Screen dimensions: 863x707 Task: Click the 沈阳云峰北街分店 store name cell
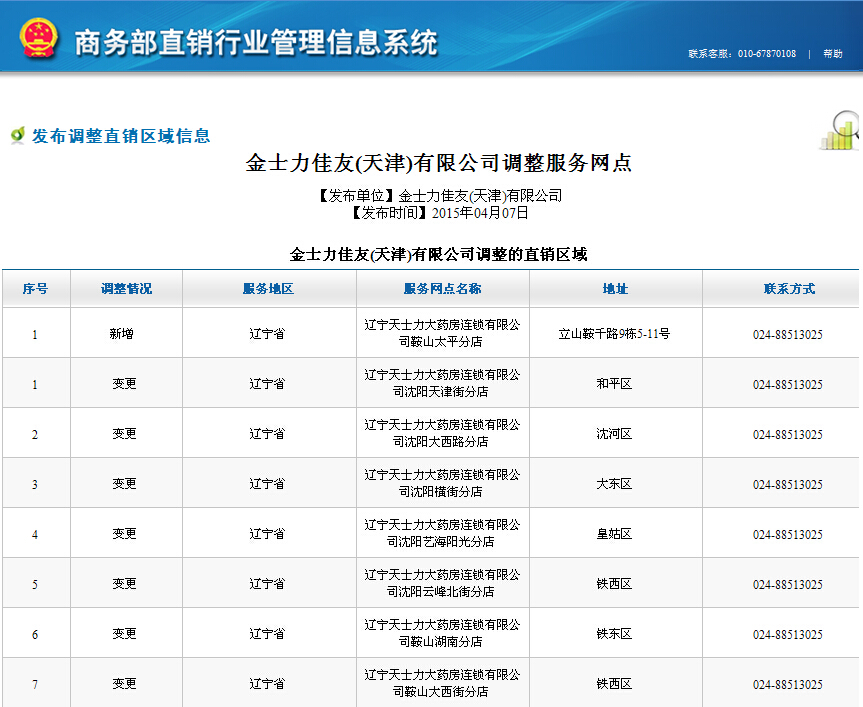(442, 583)
